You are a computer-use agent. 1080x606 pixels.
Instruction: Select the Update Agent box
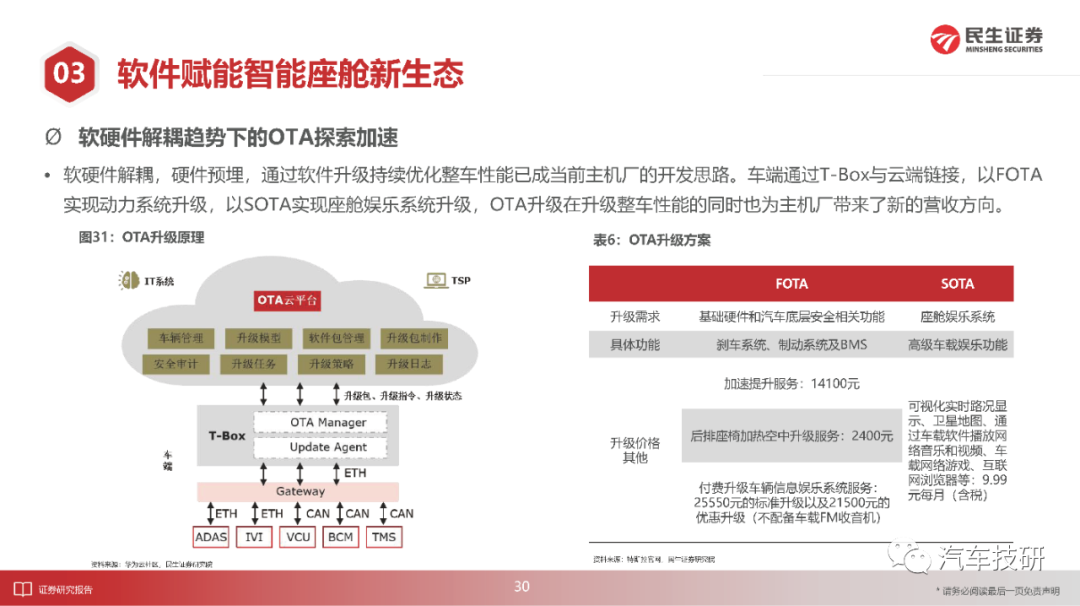pos(320,447)
